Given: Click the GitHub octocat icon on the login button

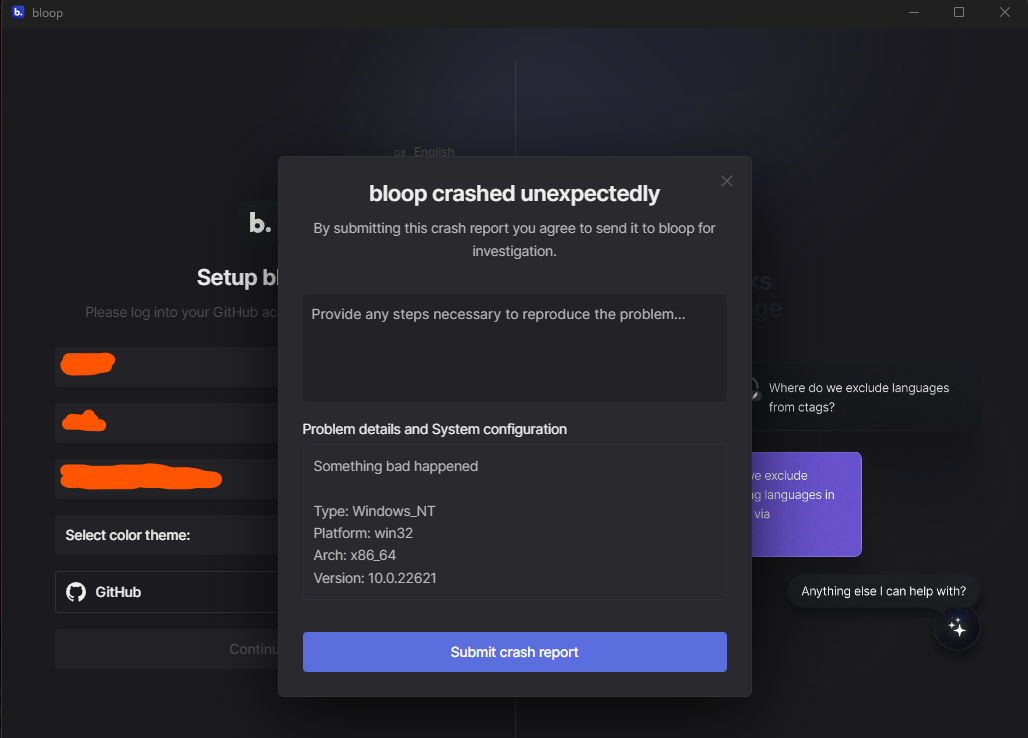Looking at the screenshot, I should (75, 592).
